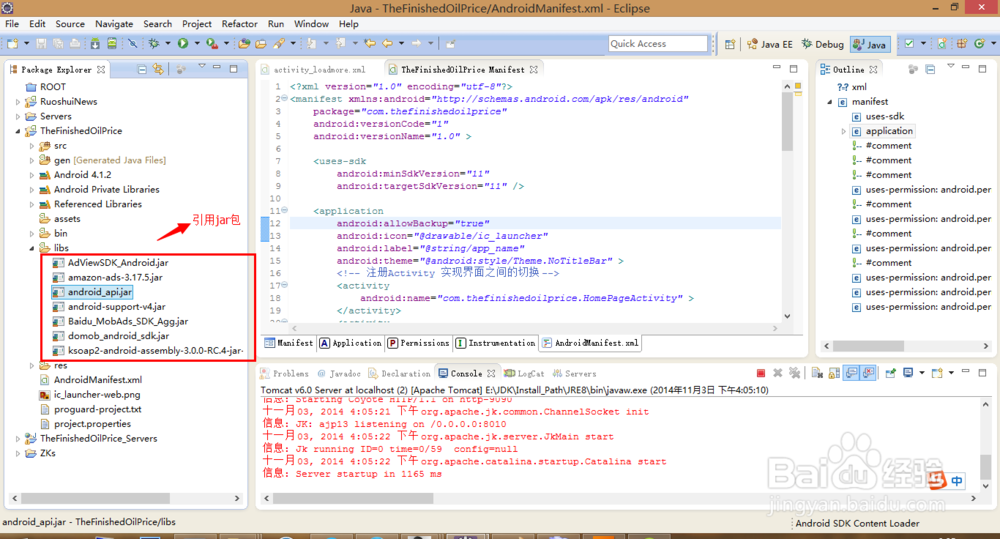Terminate the console process with red square
Screen dimensions: 1000x539
tap(761, 373)
